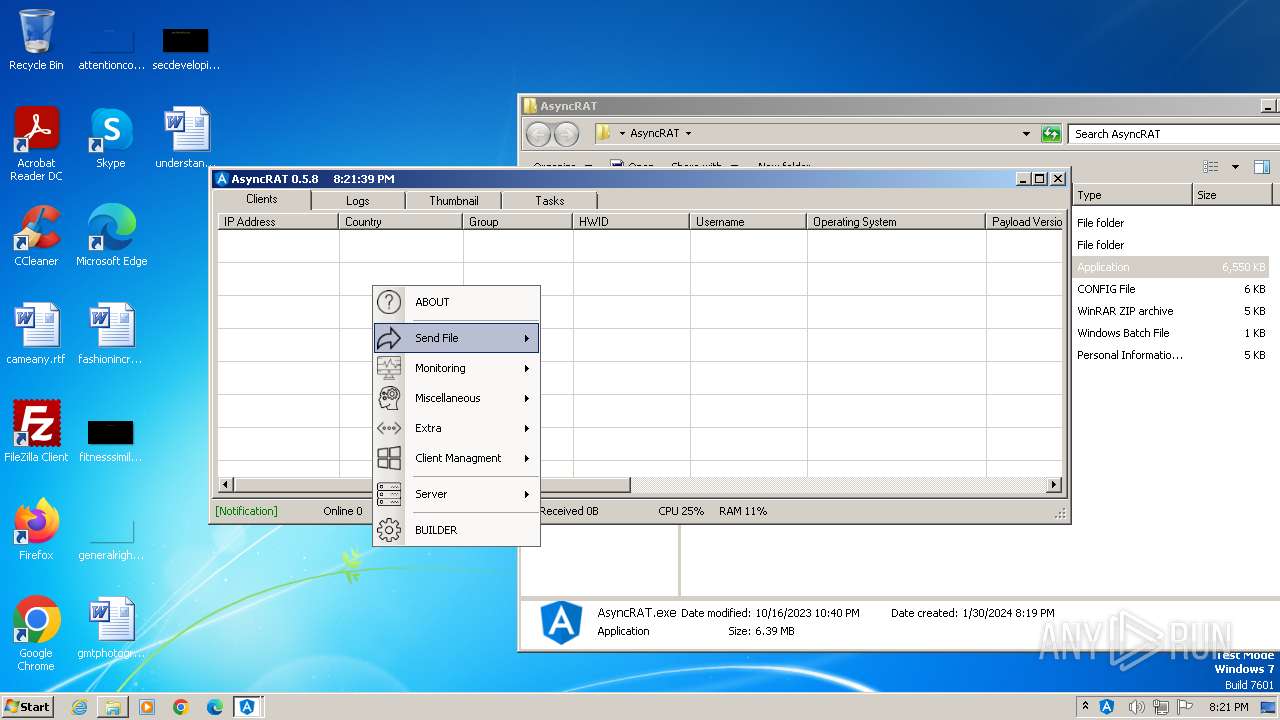This screenshot has height=720, width=1280.
Task: Open Microsoft Edge desktop shortcut
Action: 111,236
